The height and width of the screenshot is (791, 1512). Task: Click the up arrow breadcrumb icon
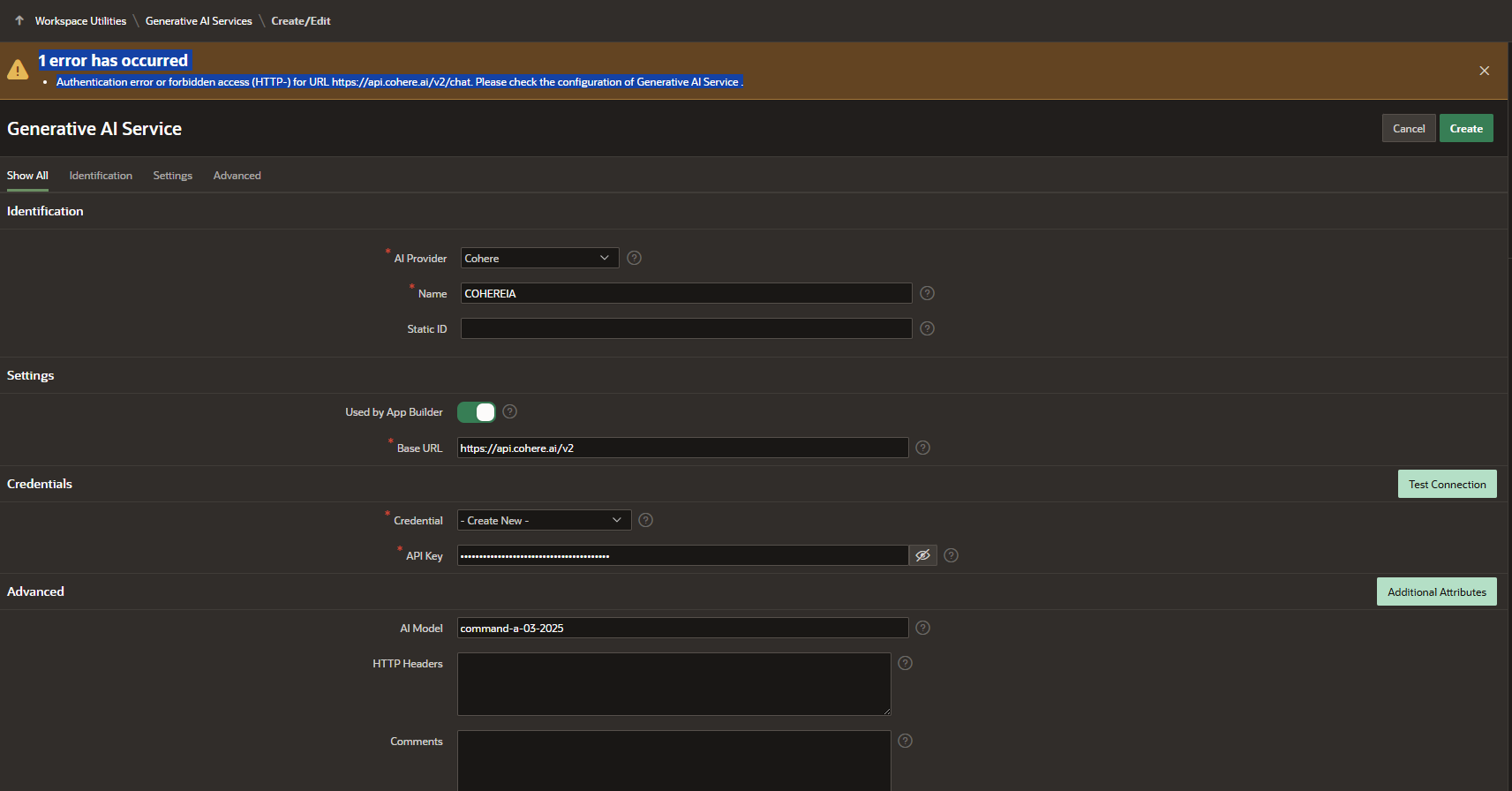click(19, 20)
